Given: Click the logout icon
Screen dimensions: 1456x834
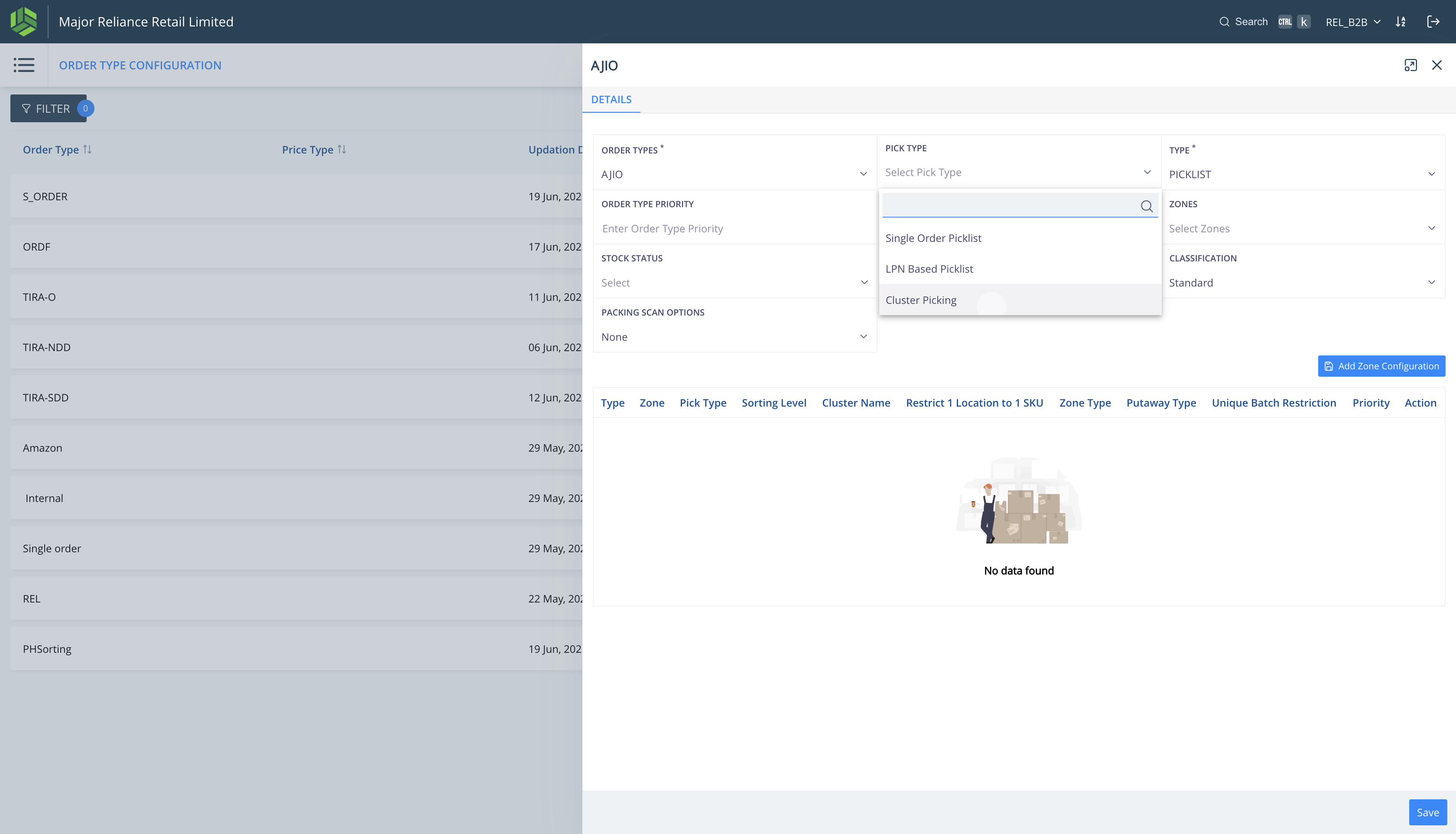Looking at the screenshot, I should pyautogui.click(x=1433, y=22).
